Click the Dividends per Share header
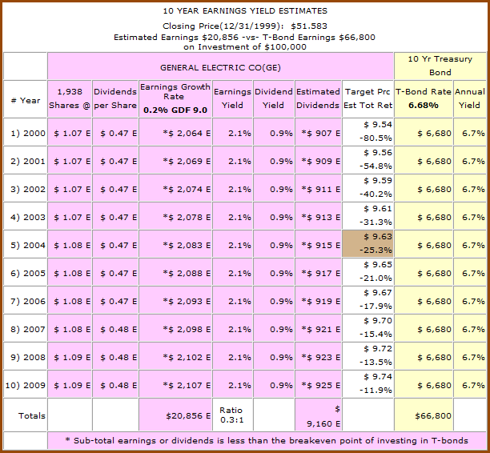Screen dimensions: 490x453 tap(115, 98)
